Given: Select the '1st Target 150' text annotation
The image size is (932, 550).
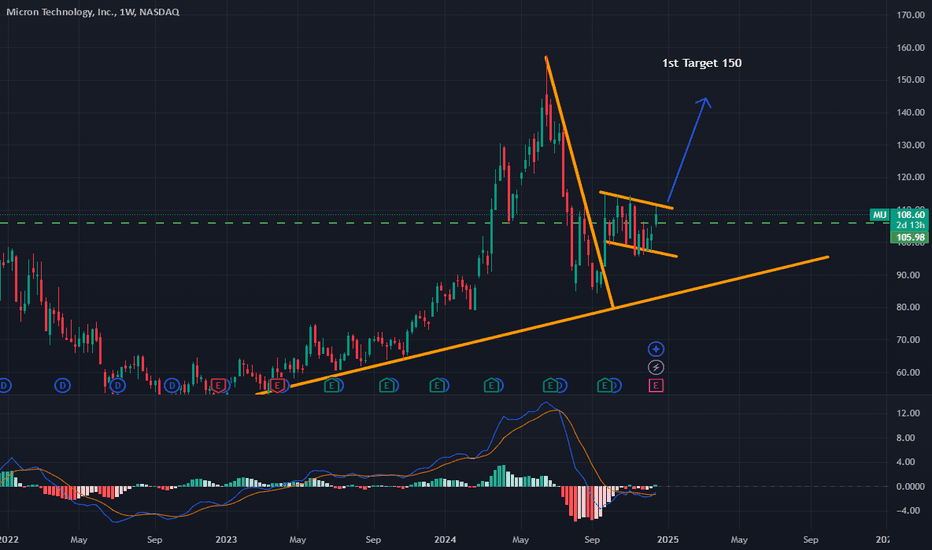Looking at the screenshot, I should [701, 63].
